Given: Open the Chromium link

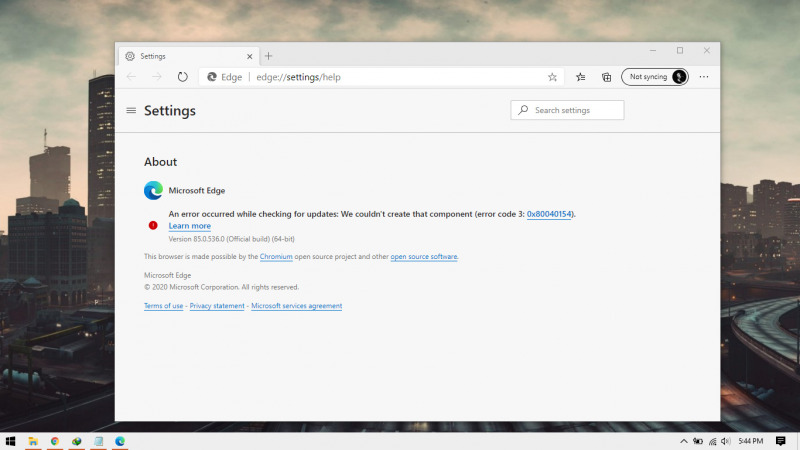Looking at the screenshot, I should (x=276, y=257).
